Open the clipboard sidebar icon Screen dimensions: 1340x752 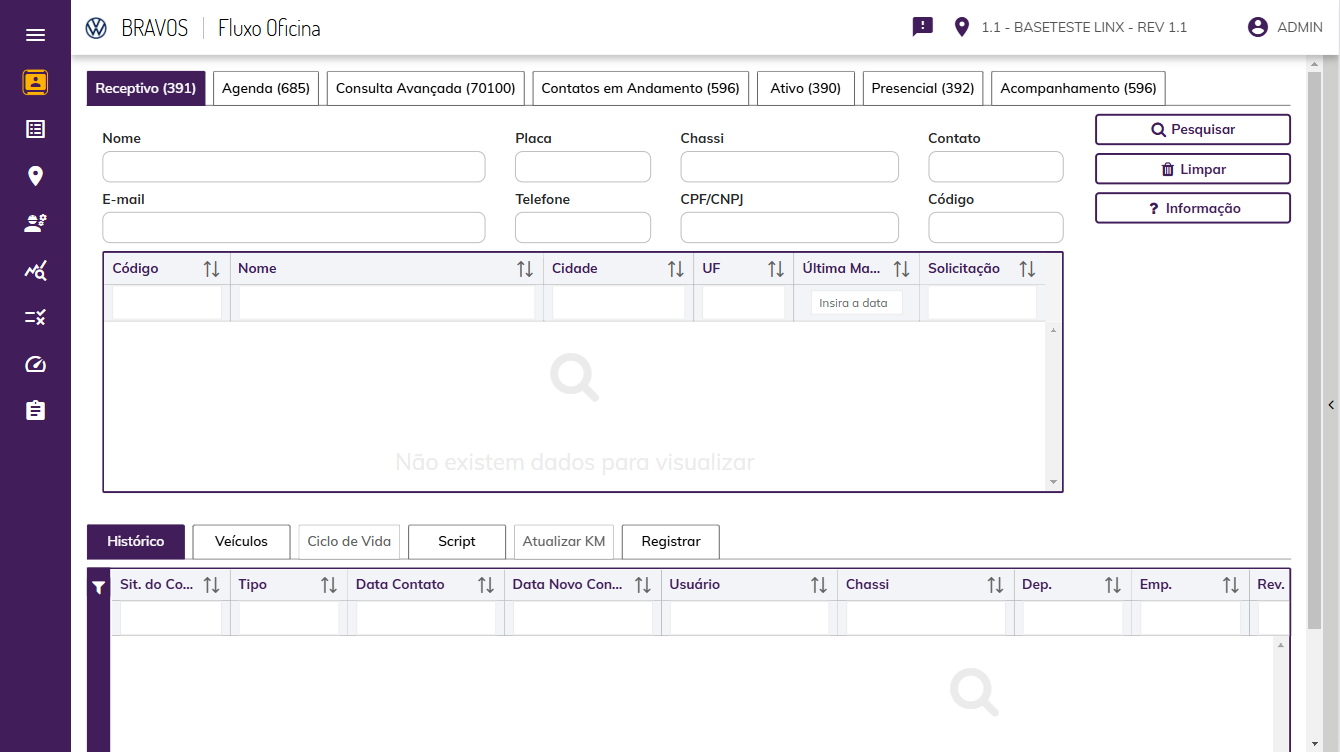pos(35,411)
